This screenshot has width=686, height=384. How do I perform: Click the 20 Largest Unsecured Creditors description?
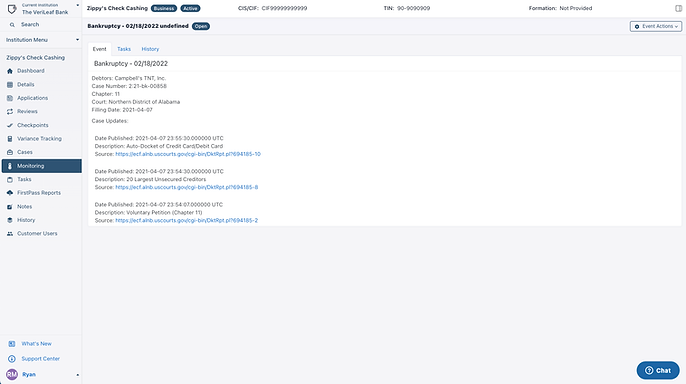(150, 179)
